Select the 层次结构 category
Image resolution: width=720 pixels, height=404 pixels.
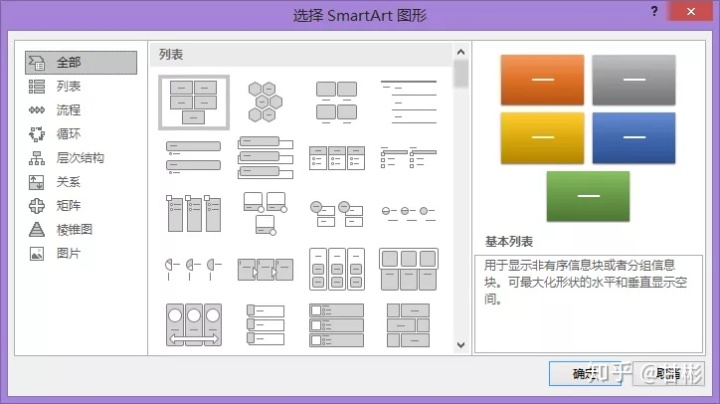(81, 158)
